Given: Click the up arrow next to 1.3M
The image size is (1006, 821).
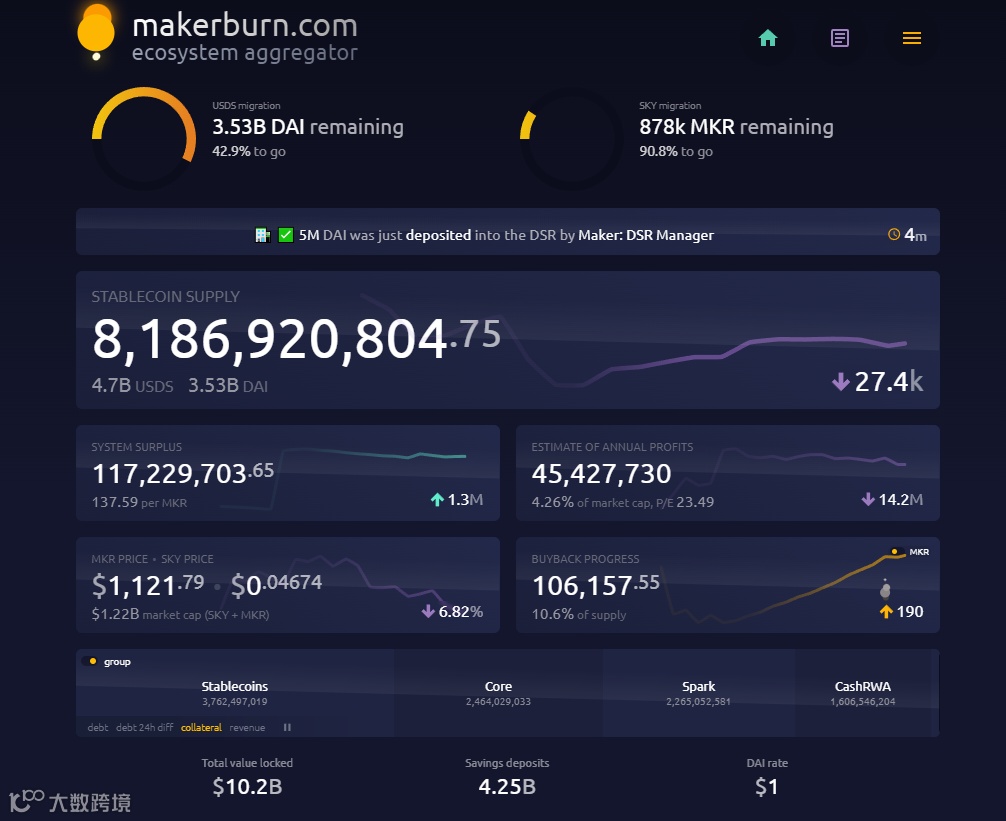Looking at the screenshot, I should pyautogui.click(x=437, y=500).
